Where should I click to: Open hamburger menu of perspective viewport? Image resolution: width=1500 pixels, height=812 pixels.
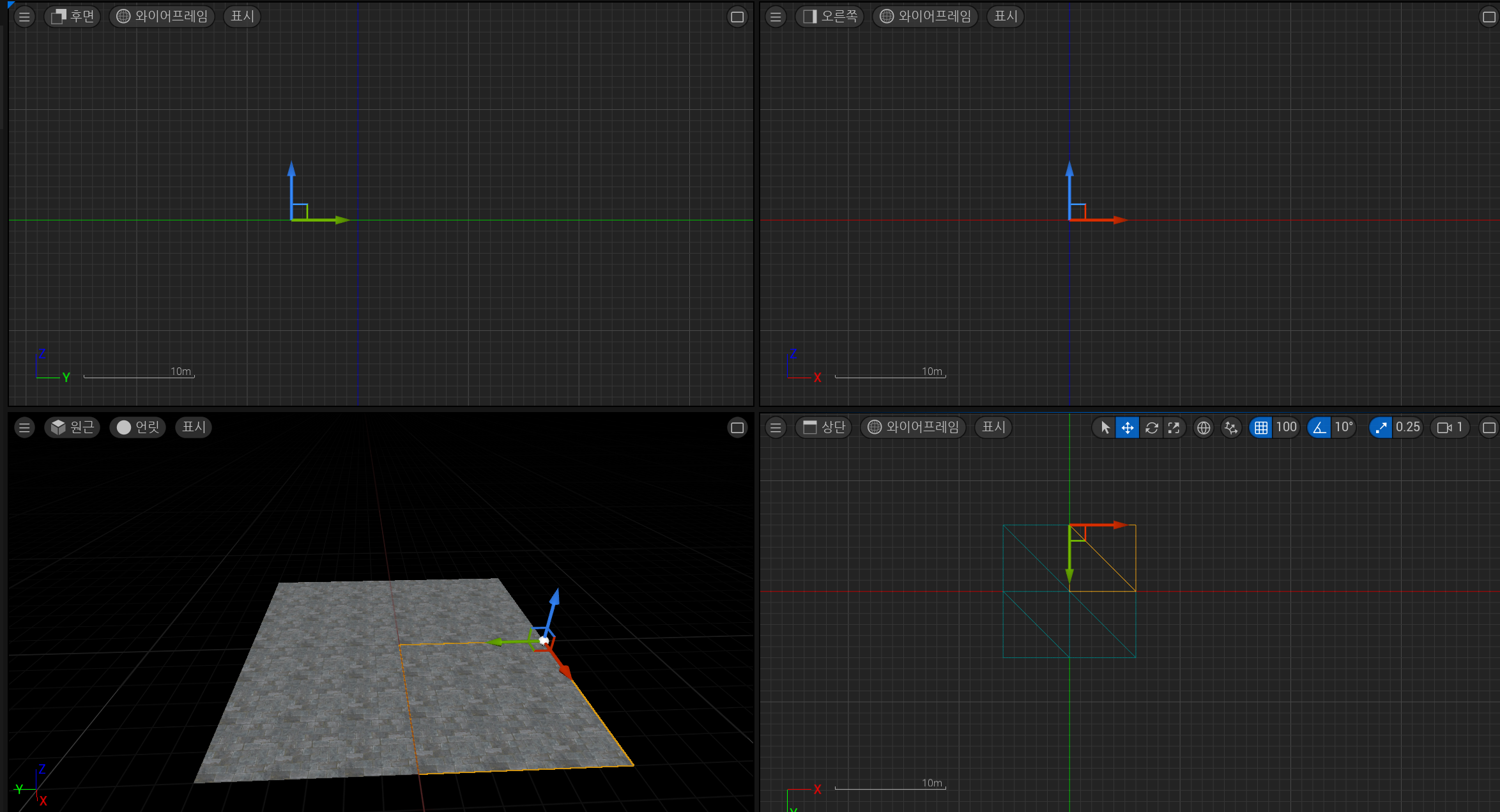tap(24, 427)
